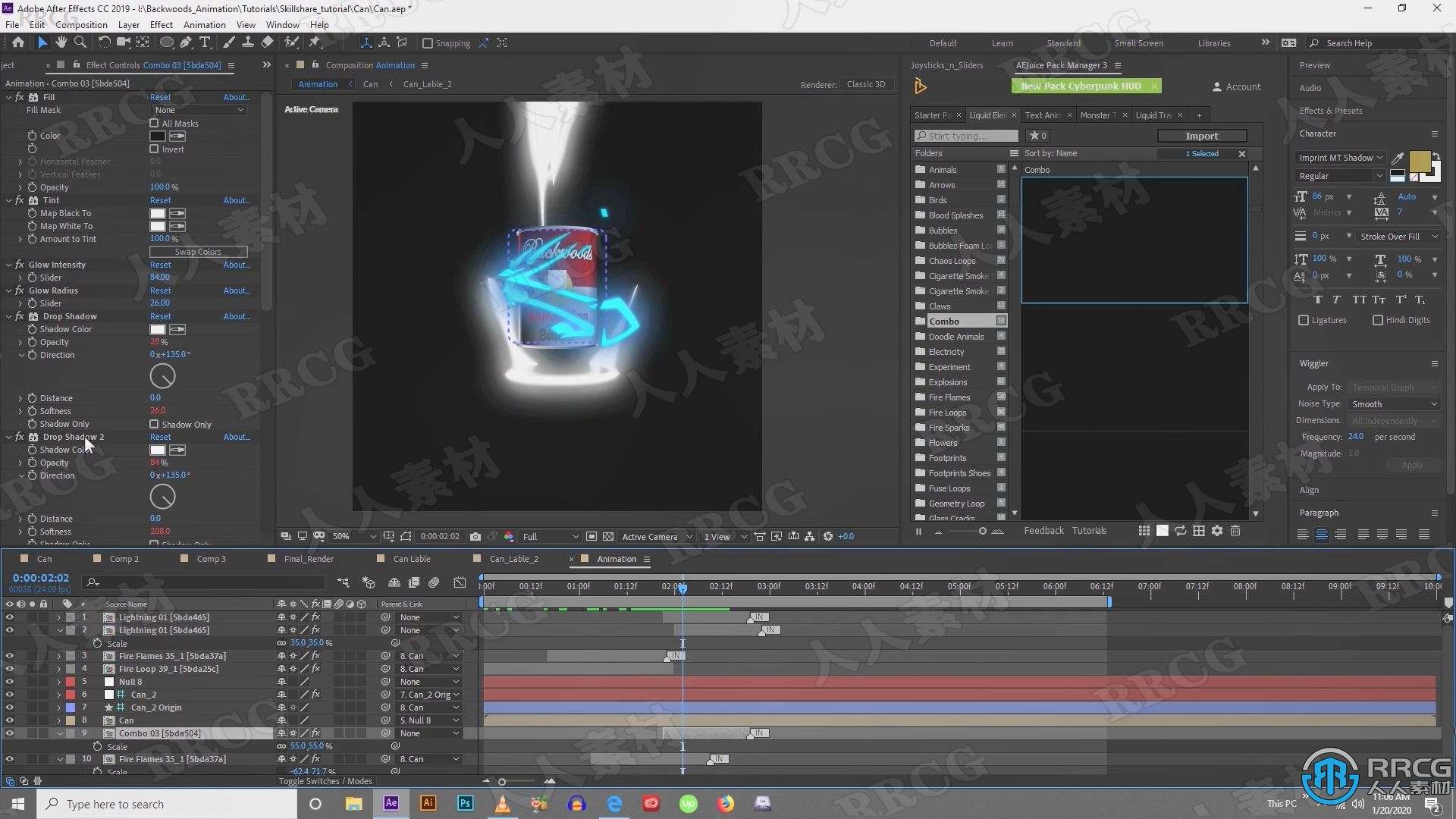The image size is (1456, 819).
Task: Click the Windows search box
Action: point(167,804)
